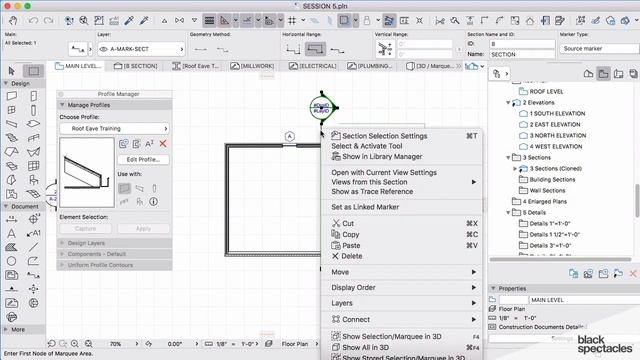Select the limited horizontal range option
Viewport: 640px width, 360px height.
tap(316, 49)
